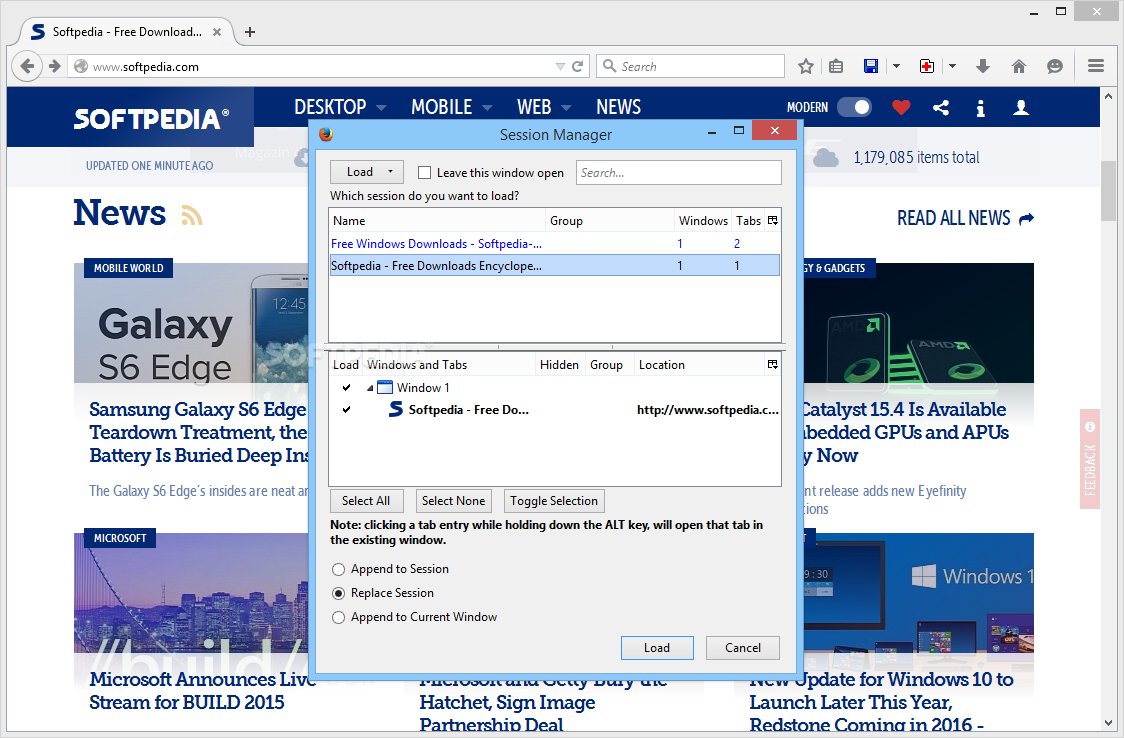This screenshot has width=1124, height=738.
Task: Open dropdown next to Session Manager toolbar icon
Action: click(x=896, y=67)
